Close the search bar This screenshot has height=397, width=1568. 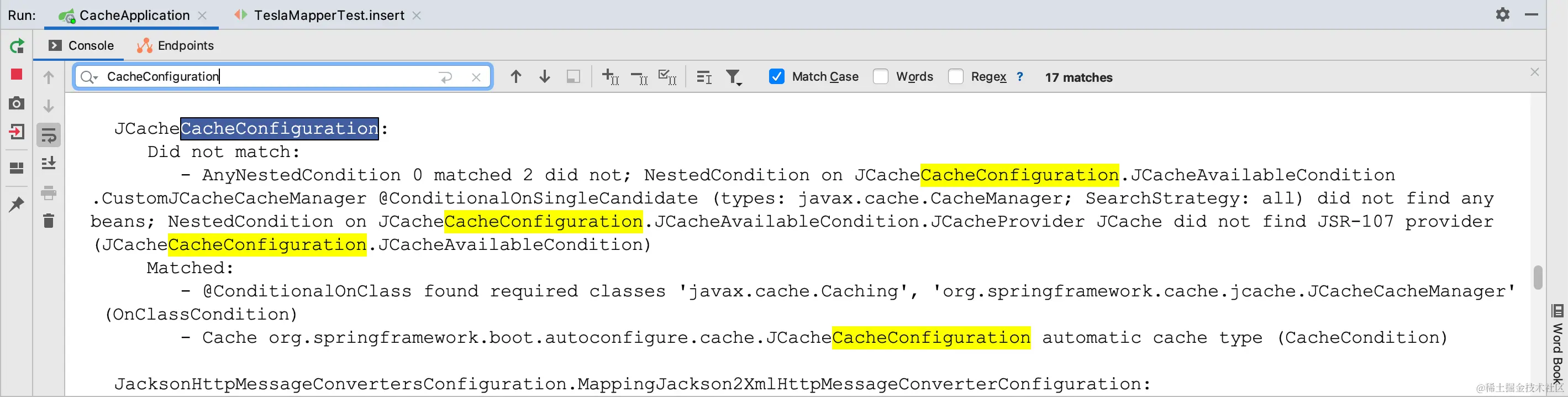[1534, 72]
